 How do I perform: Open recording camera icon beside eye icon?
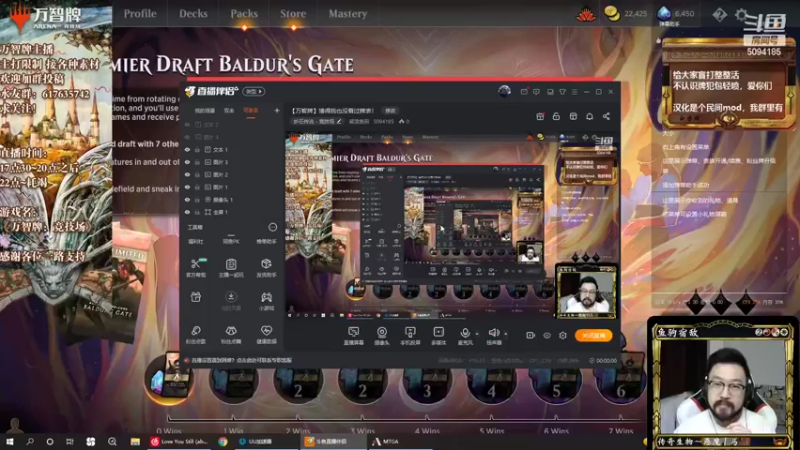(x=530, y=335)
